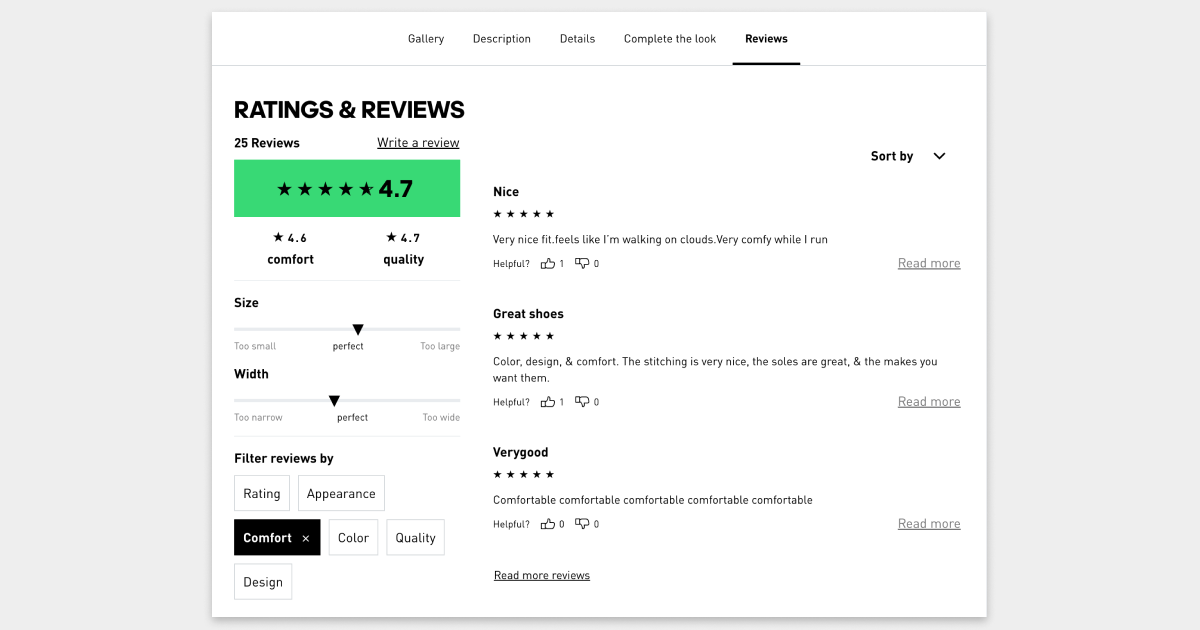Switch to the Gallery tab
The width and height of the screenshot is (1200, 630).
[x=426, y=39]
